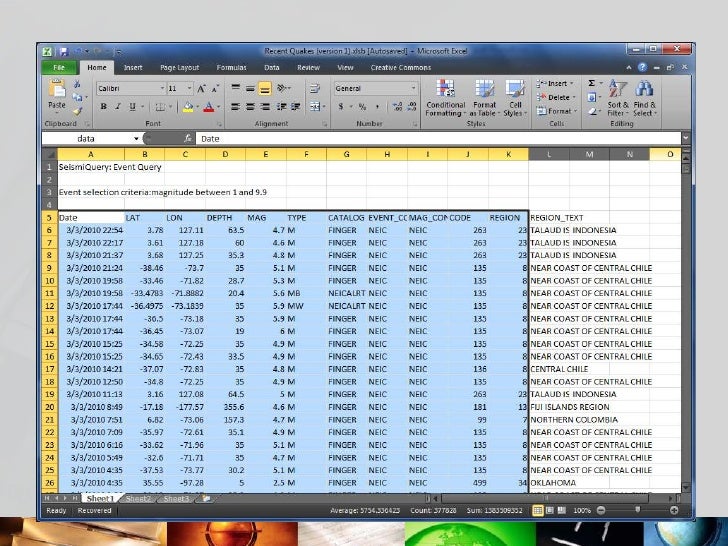
Task: Click Increase Decimal icon
Action: pos(397,107)
